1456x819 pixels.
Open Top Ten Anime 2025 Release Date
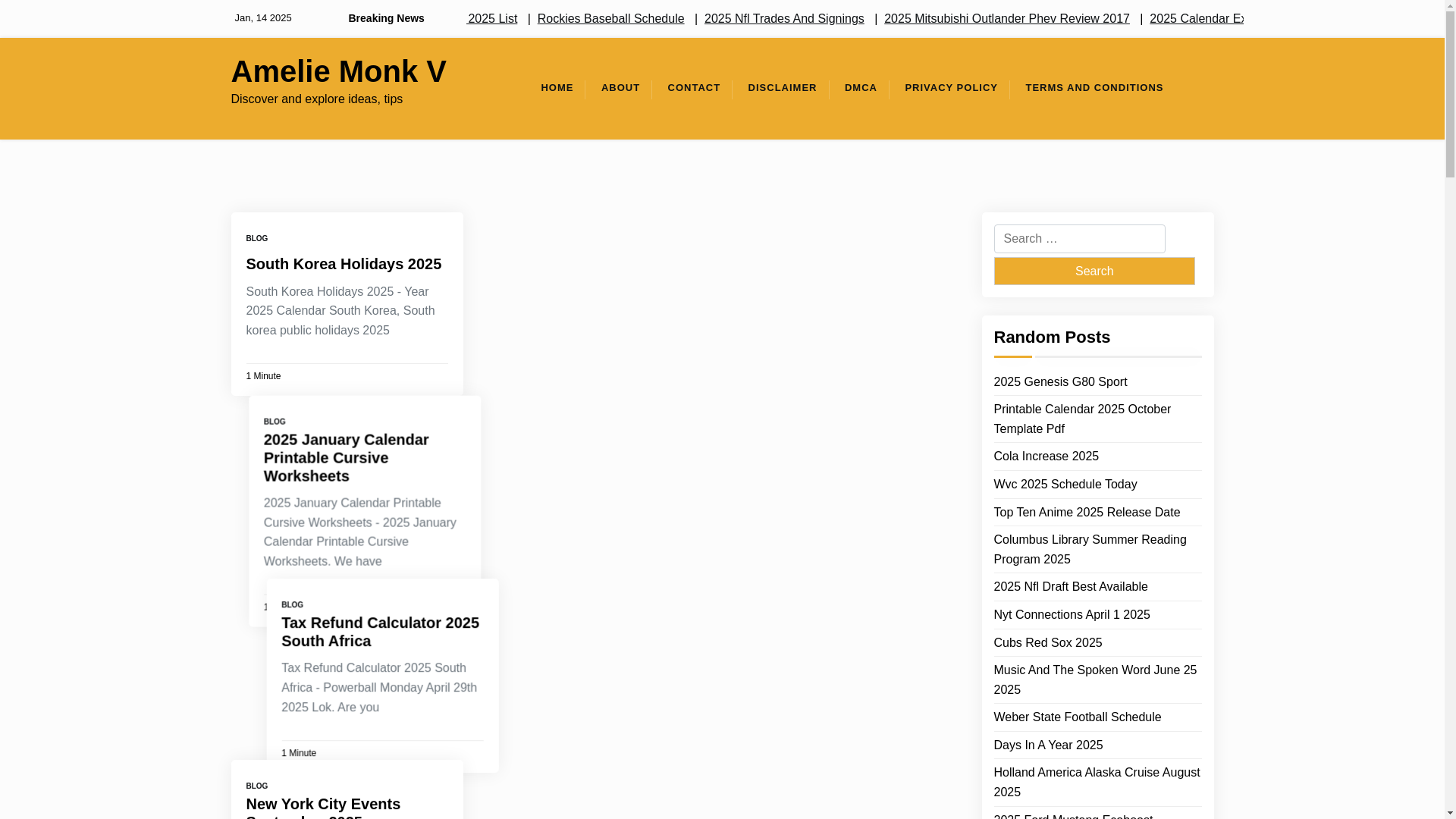click(x=1086, y=512)
